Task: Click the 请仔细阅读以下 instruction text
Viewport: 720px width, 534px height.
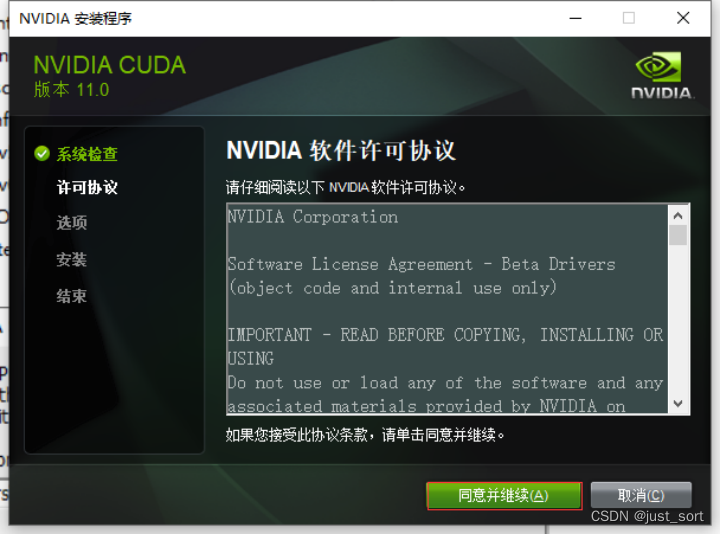Action: coord(345,187)
